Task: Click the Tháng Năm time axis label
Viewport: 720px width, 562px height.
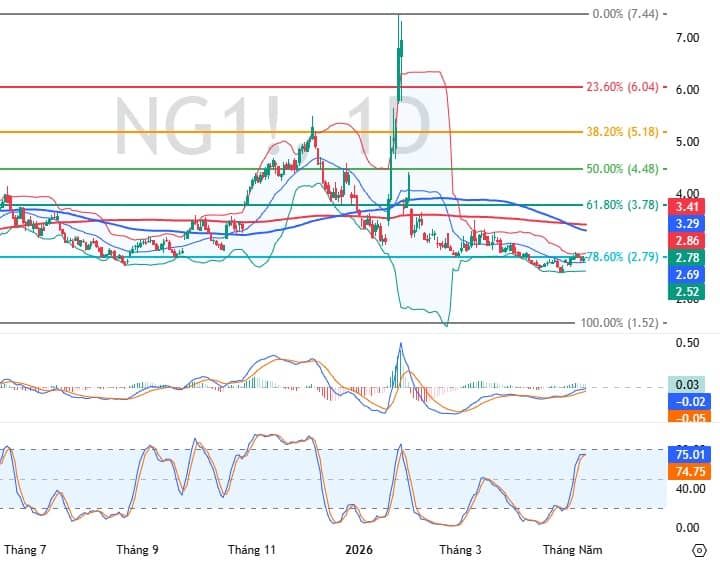Action: (572, 550)
